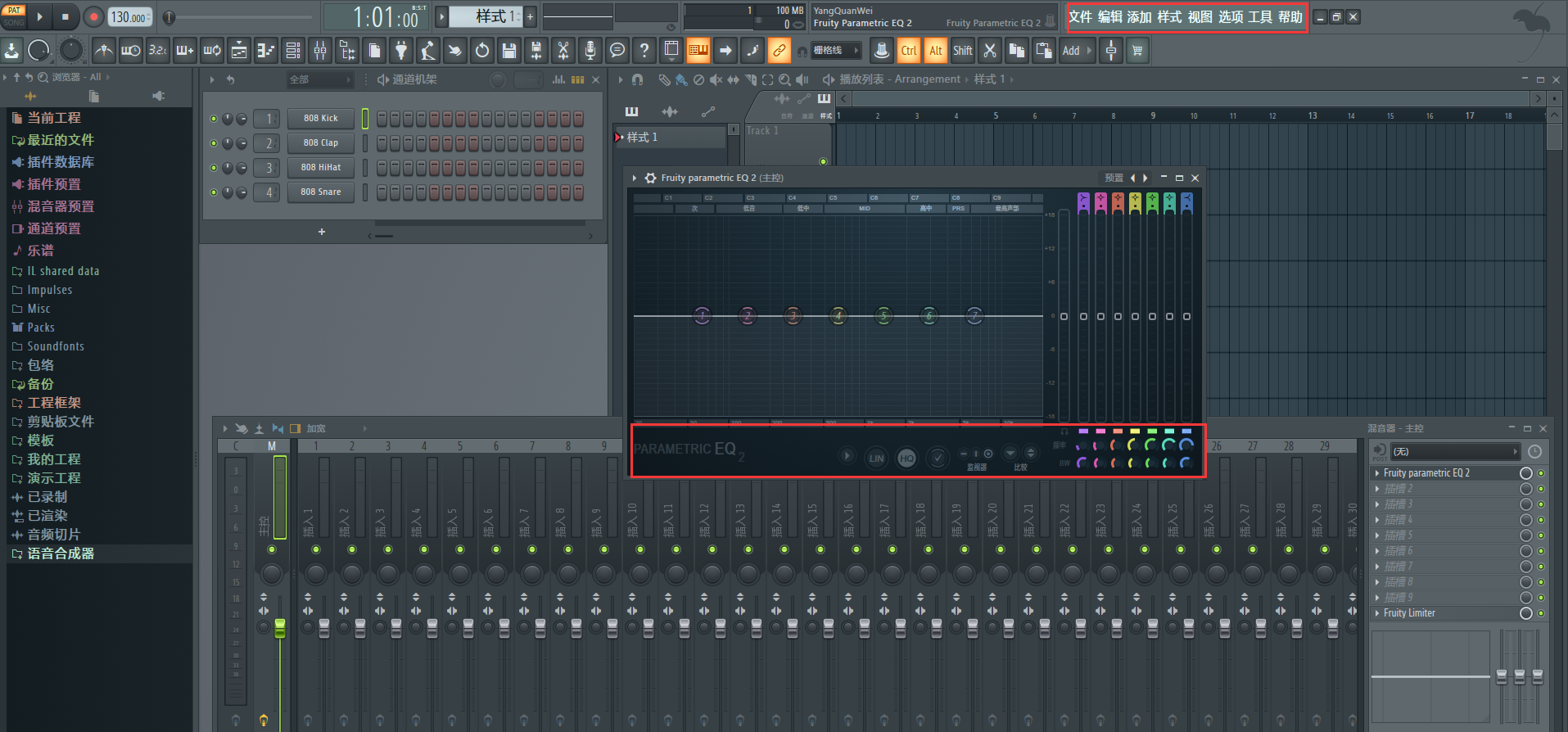Screen dimensions: 1568x732
Task: Open the (无) mixer input dropdown
Action: 1455,451
